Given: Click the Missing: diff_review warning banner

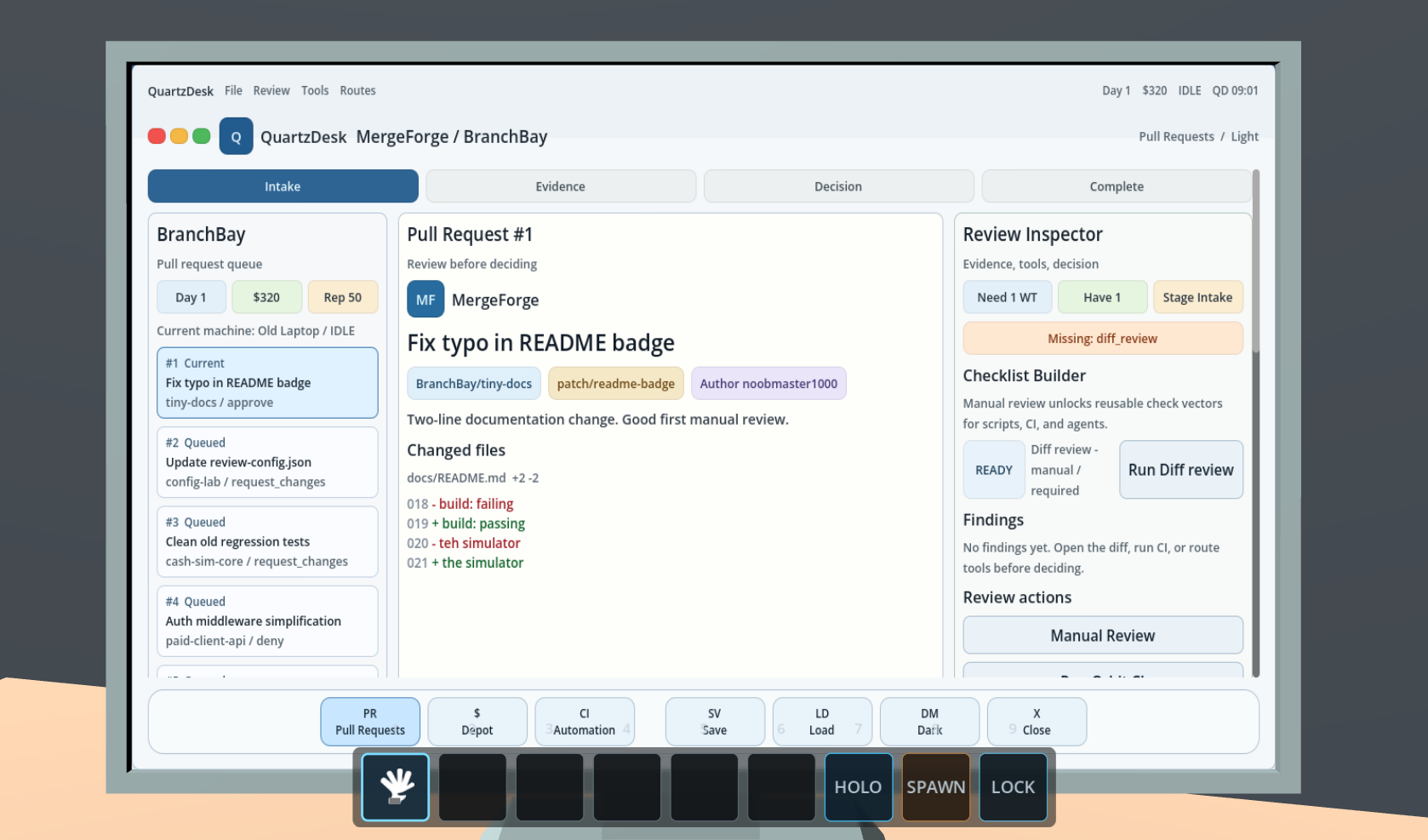Looking at the screenshot, I should point(1103,338).
